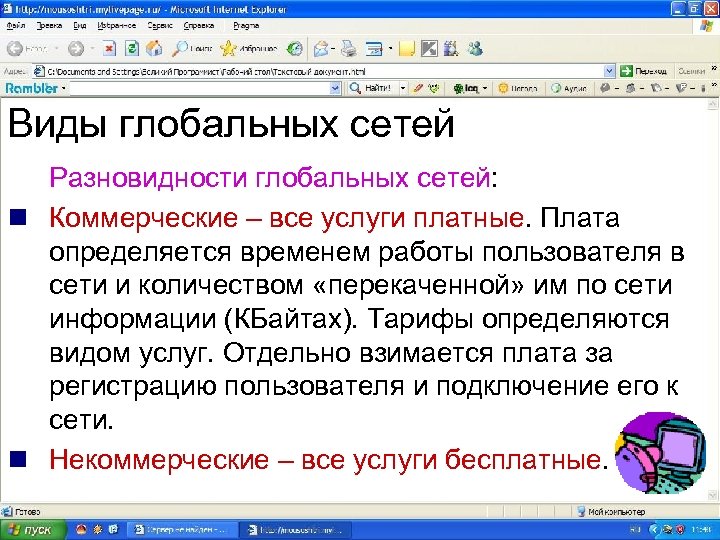Click the Edit page icon in toolbar
720x540 pixels.
tap(374, 48)
